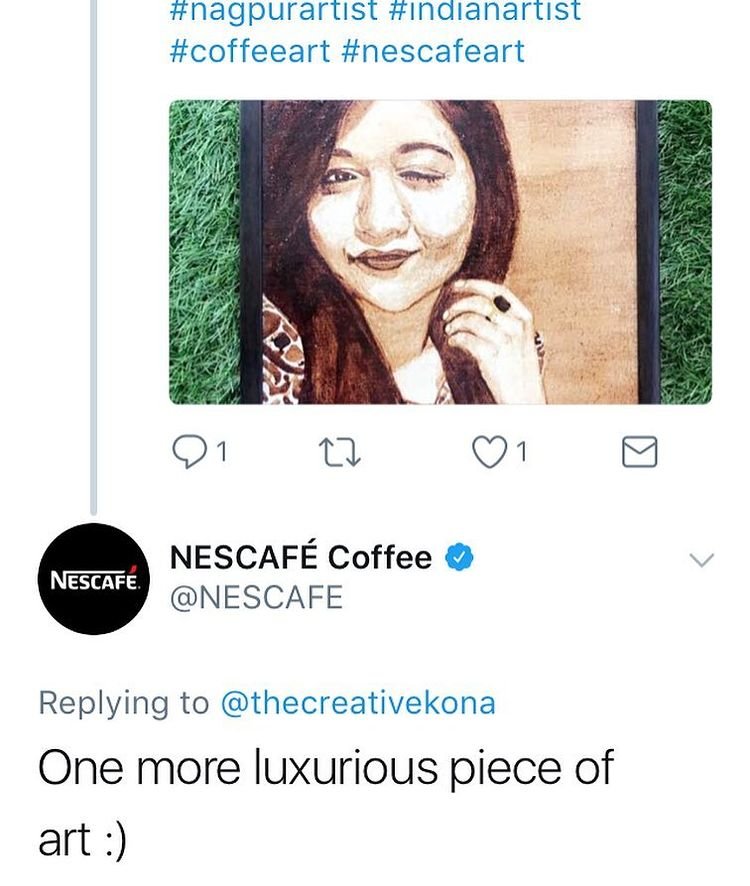The width and height of the screenshot is (750, 886).
Task: Click the "Replying to" label
Action: (124, 703)
